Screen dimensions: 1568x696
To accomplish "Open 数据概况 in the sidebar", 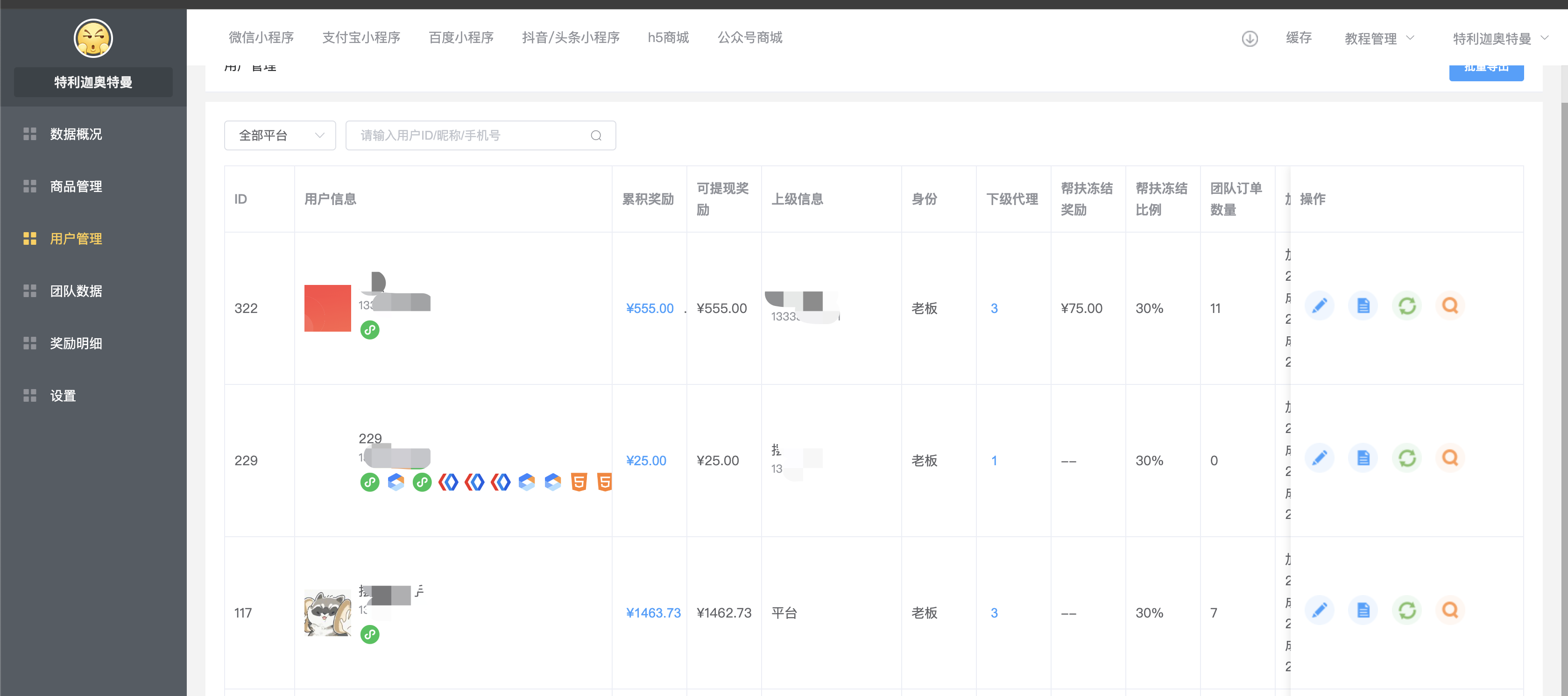I will [x=76, y=134].
